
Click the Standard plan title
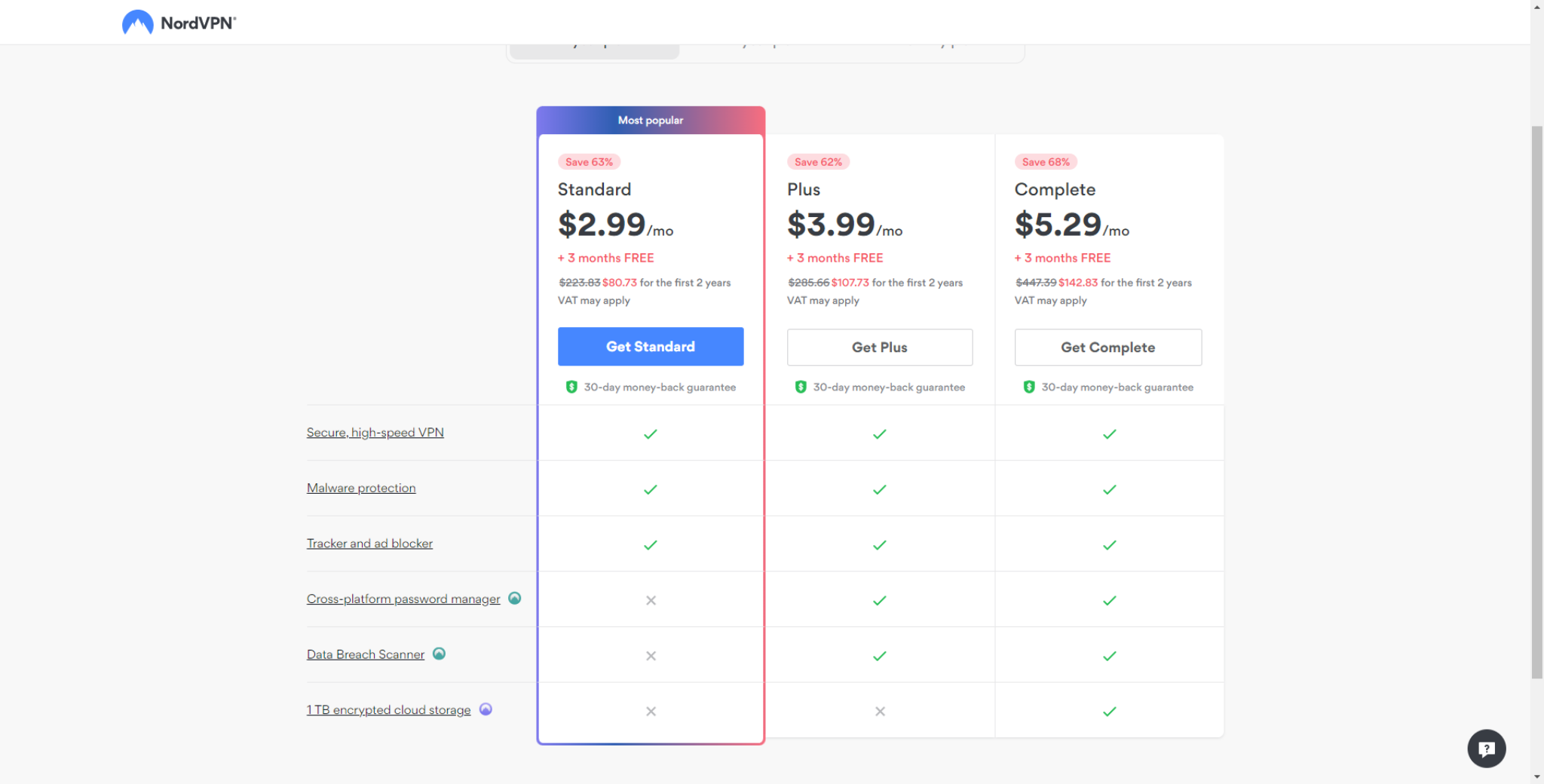pos(594,189)
